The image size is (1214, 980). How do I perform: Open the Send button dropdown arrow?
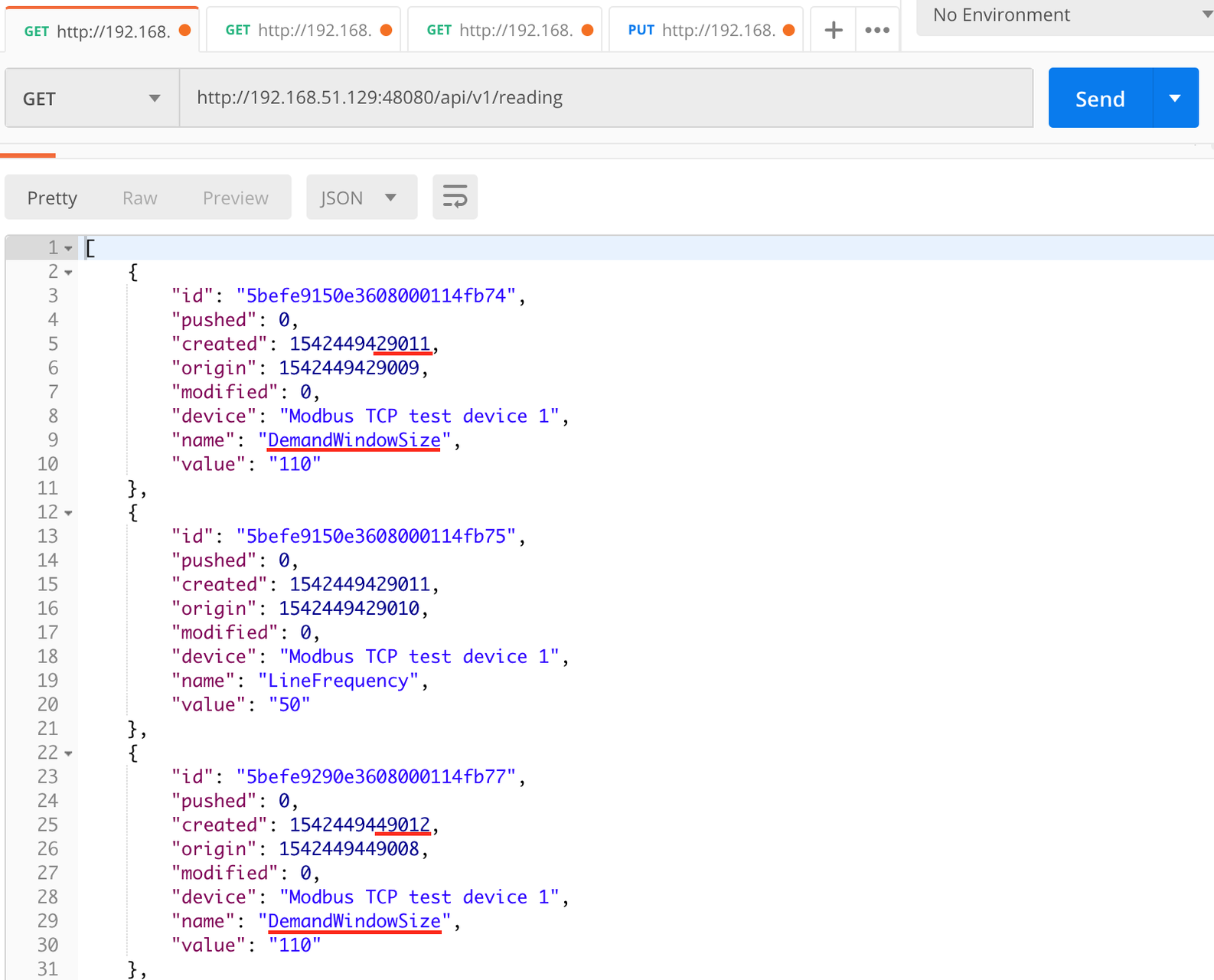point(1175,98)
